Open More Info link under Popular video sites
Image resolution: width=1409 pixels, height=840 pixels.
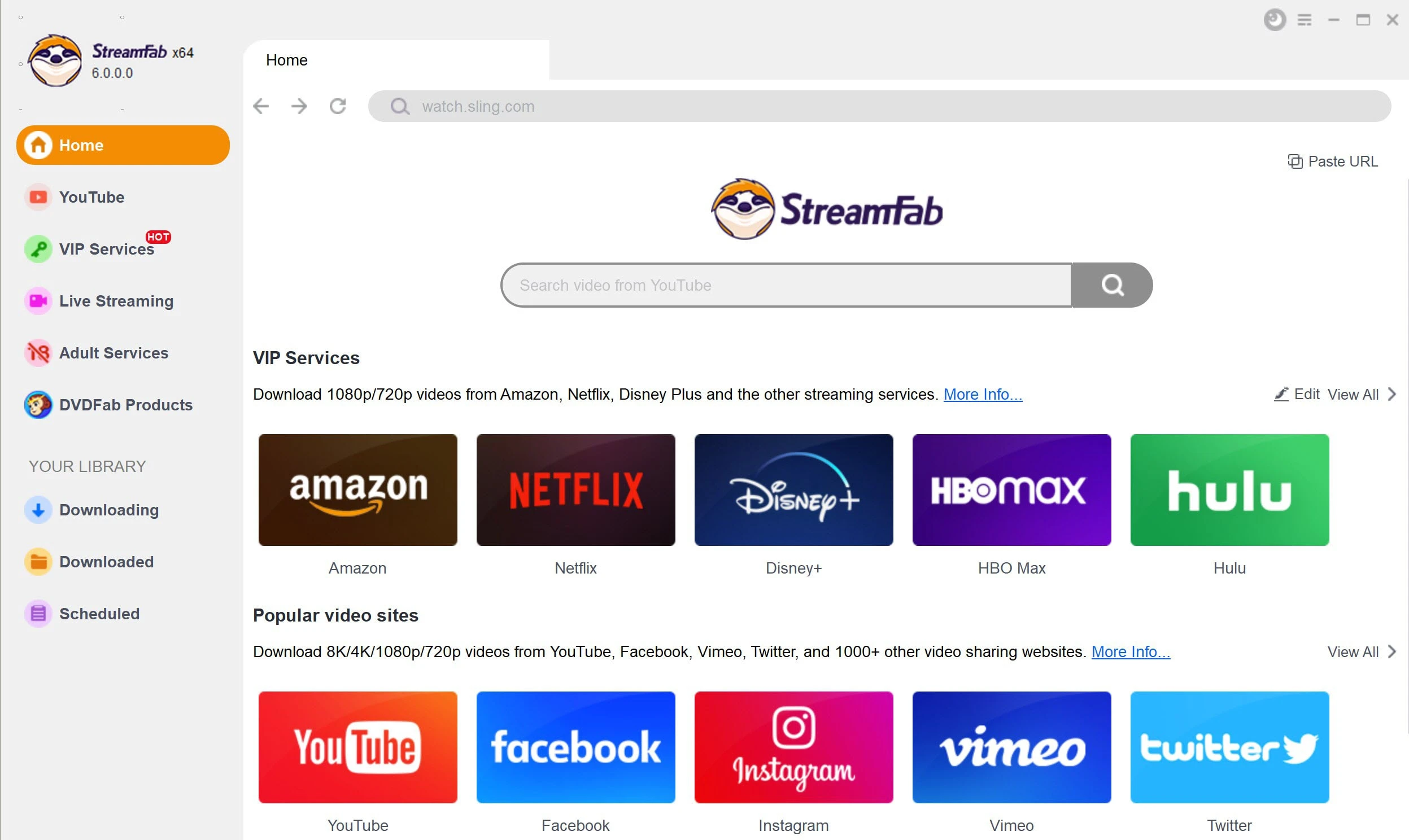pyautogui.click(x=1131, y=652)
